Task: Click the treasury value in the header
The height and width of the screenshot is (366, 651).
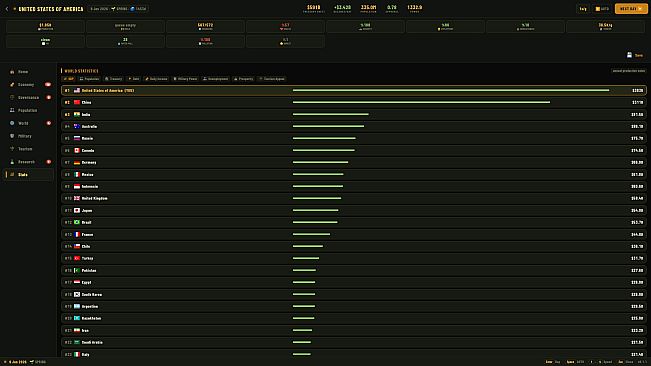Action: pyautogui.click(x=313, y=7)
